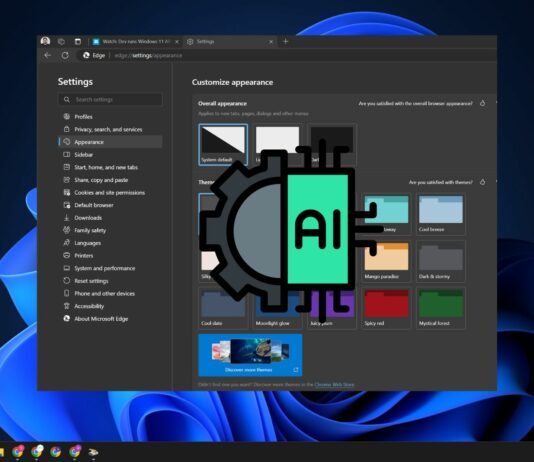
Task: Click the Printers icon
Action: pyautogui.click(x=67, y=255)
